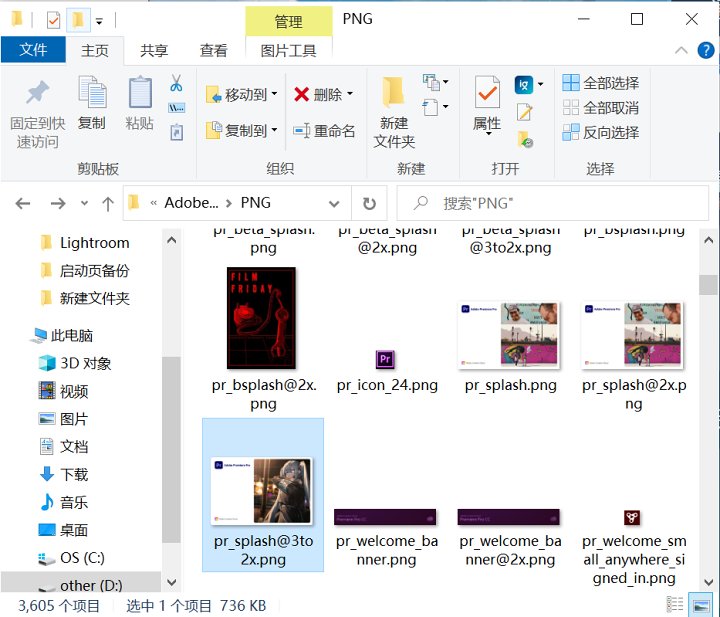This screenshot has width=720, height=617.
Task: Click the Cut scissors icon
Action: click(x=176, y=83)
